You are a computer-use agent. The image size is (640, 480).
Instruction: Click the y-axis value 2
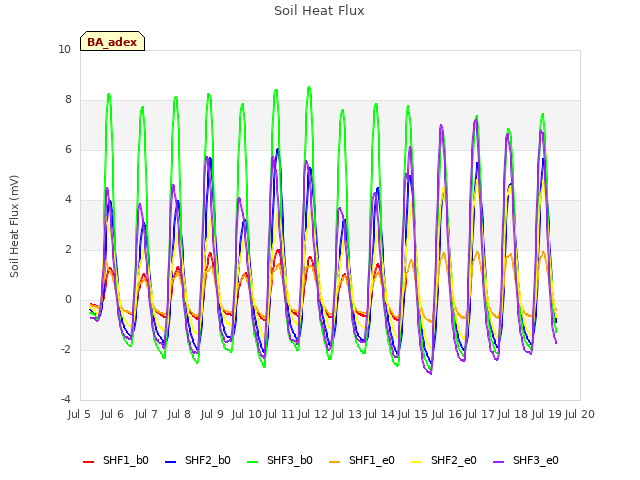point(68,250)
